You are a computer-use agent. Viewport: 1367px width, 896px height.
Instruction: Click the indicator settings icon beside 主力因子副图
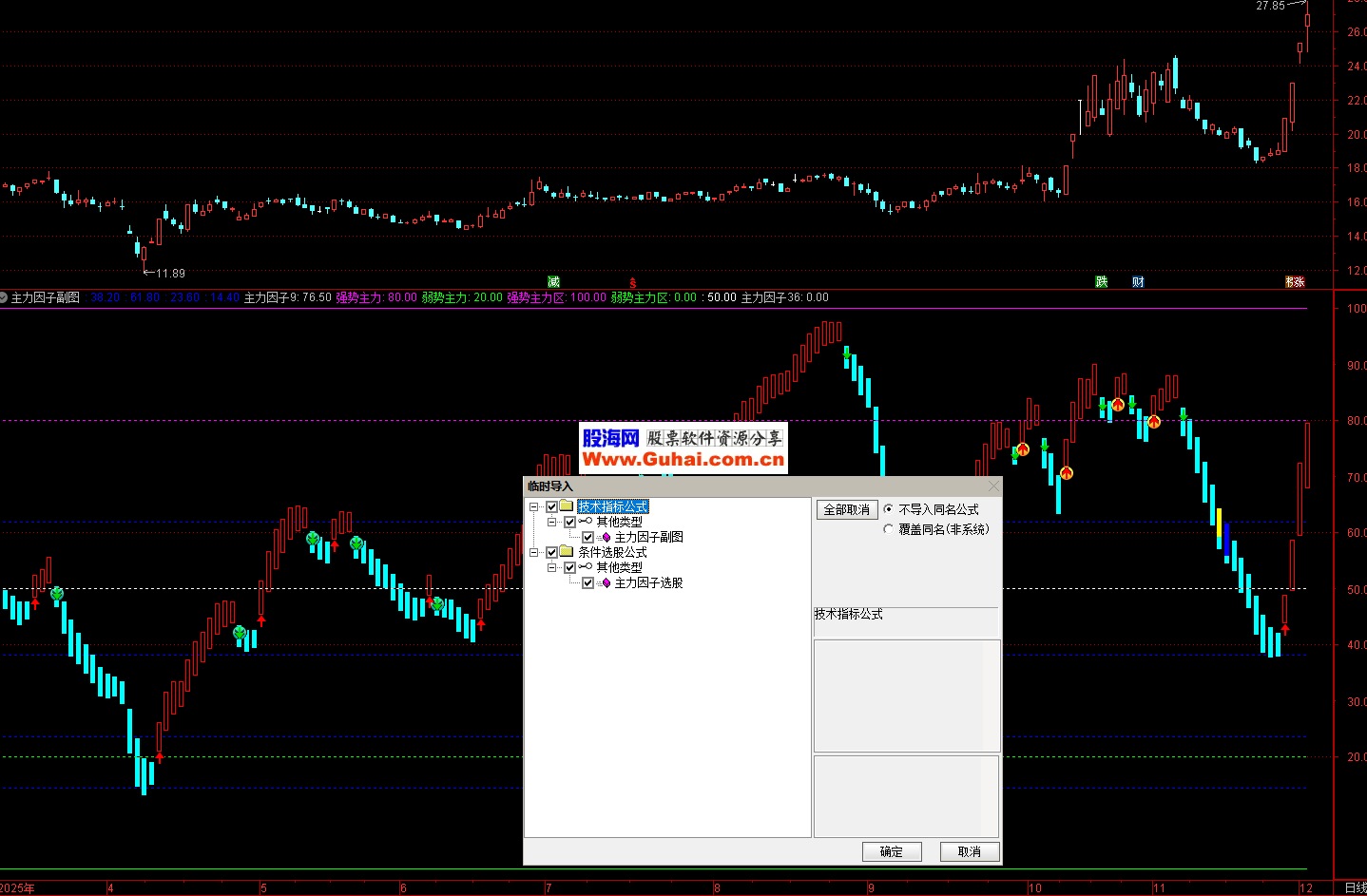(4, 297)
